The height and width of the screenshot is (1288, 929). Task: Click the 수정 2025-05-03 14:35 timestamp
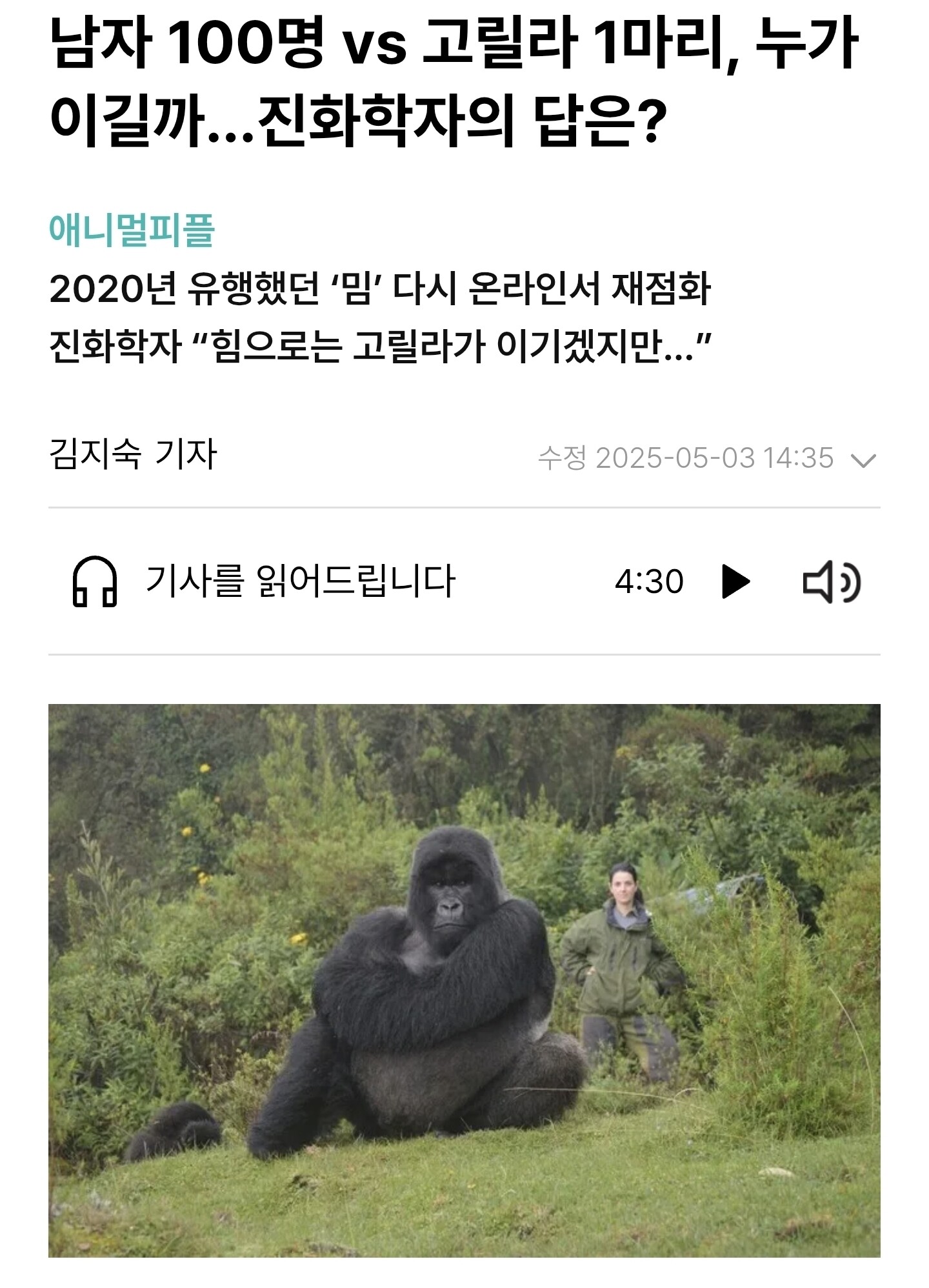pos(686,458)
